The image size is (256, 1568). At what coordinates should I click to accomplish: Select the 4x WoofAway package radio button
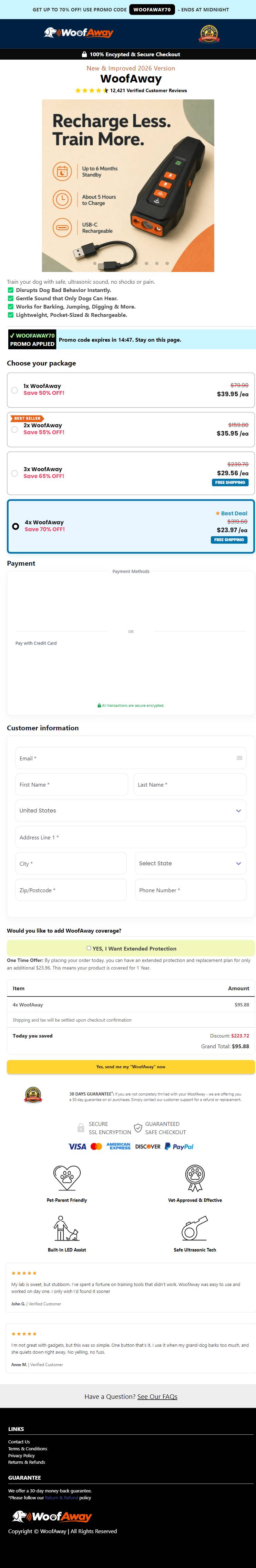pos(16,527)
